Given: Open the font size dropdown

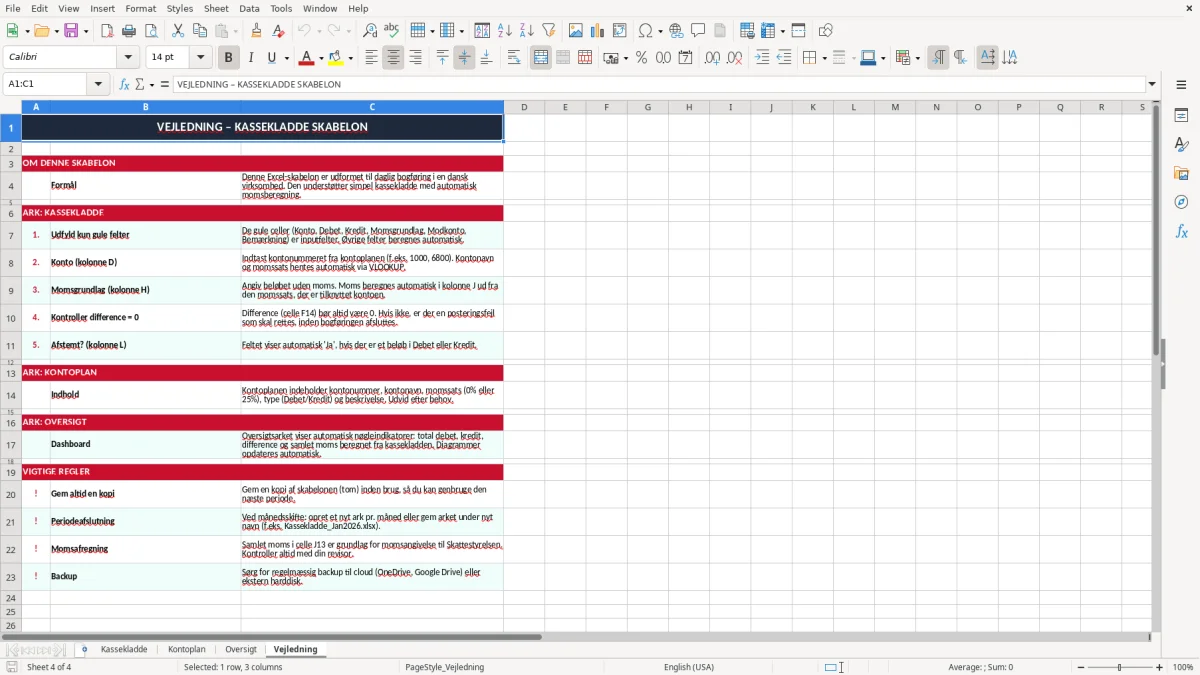Looking at the screenshot, I should pyautogui.click(x=200, y=57).
